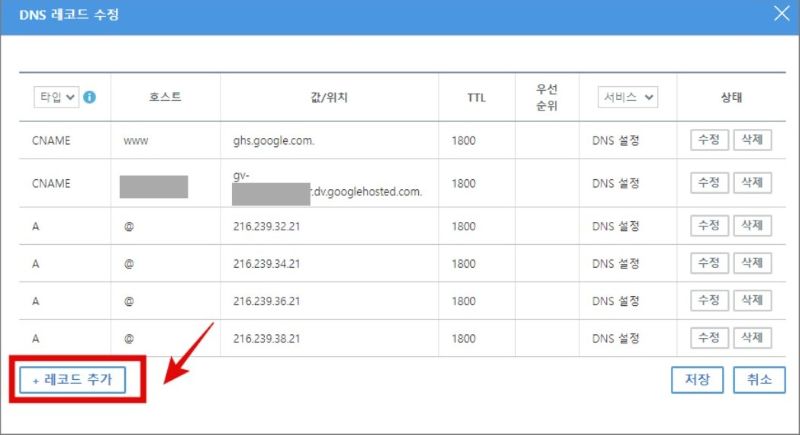Select the 216.239.32.21 value
The height and width of the screenshot is (435, 800).
[266, 226]
